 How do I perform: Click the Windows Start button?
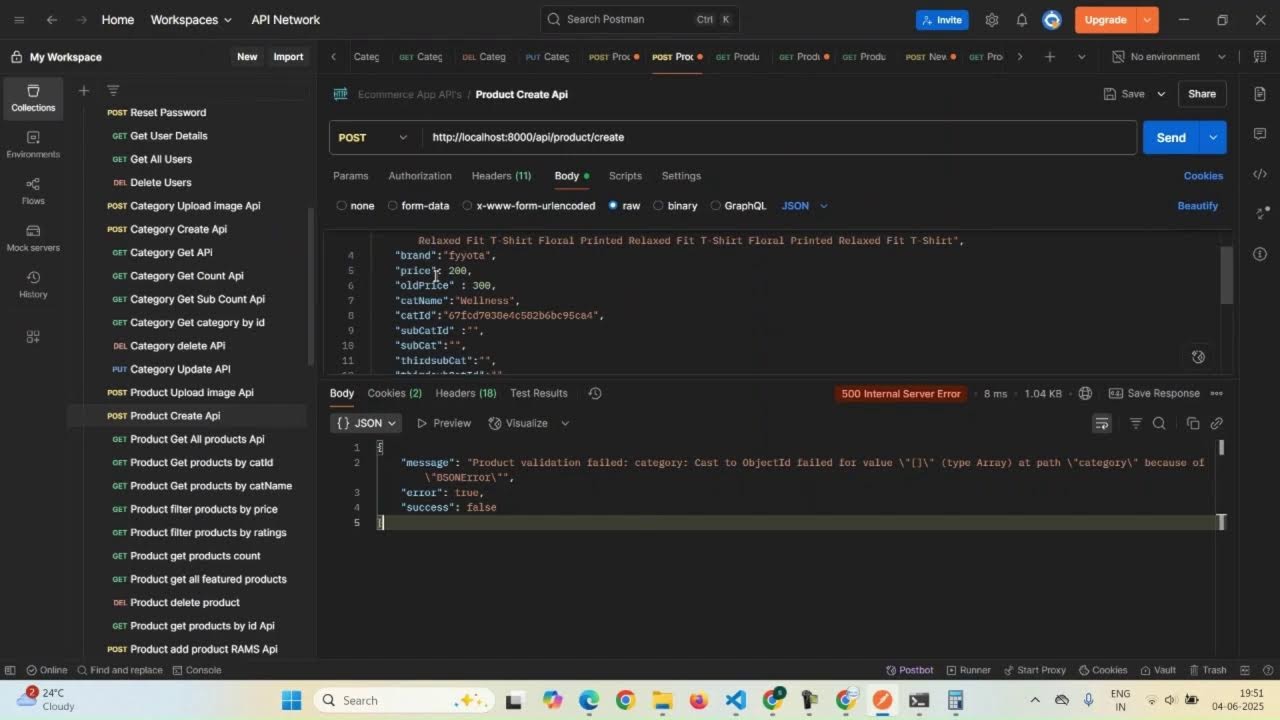pyautogui.click(x=291, y=700)
